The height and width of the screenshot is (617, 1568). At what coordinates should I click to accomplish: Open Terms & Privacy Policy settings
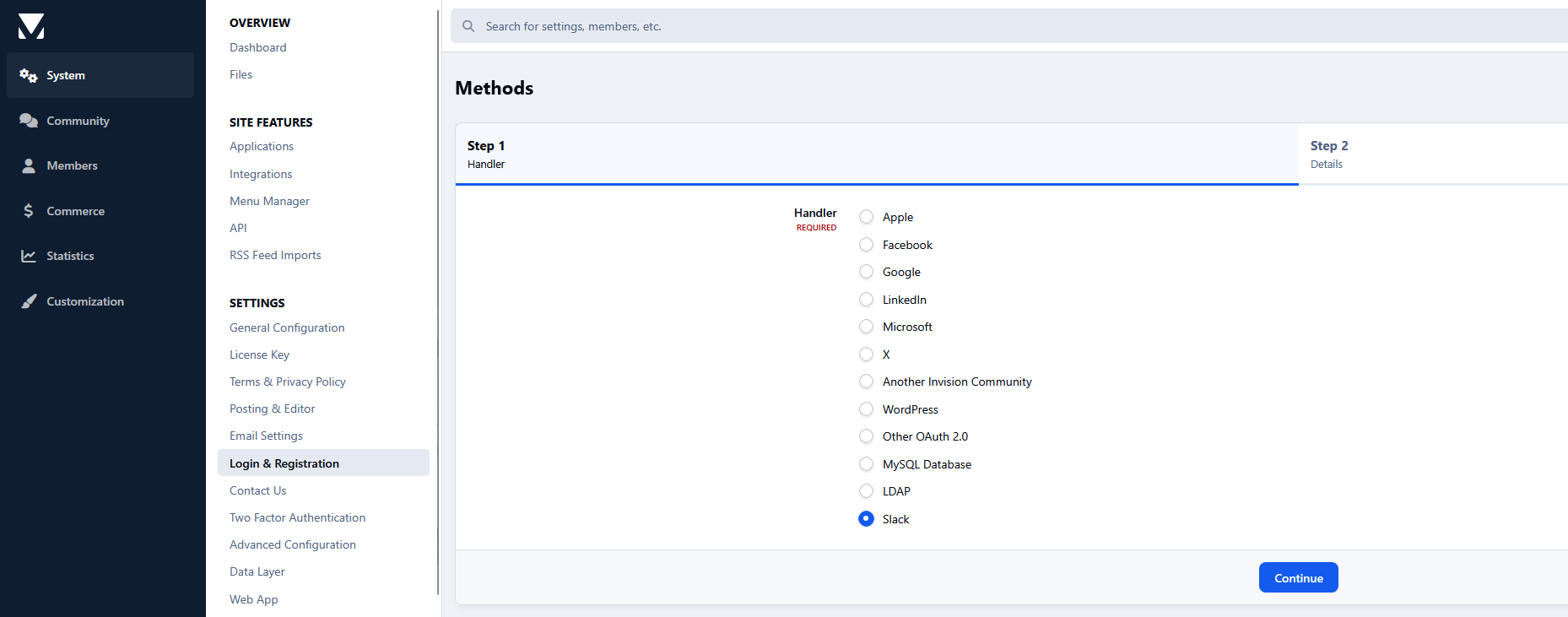[288, 382]
